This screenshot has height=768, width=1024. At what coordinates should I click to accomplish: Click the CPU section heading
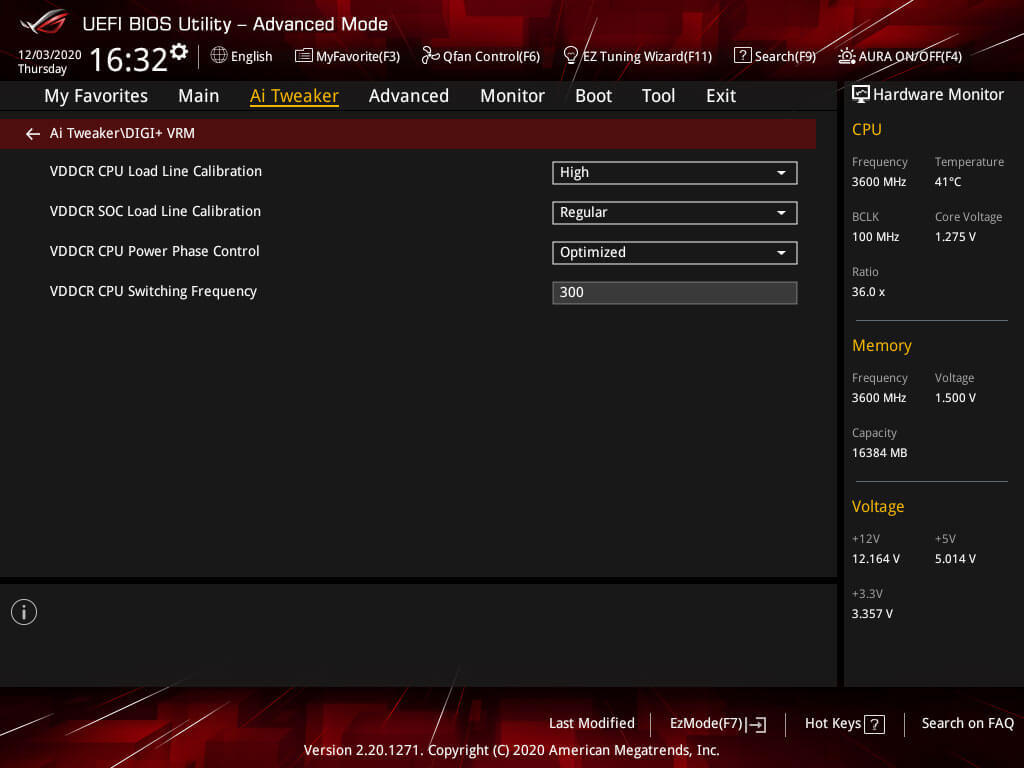(x=867, y=130)
